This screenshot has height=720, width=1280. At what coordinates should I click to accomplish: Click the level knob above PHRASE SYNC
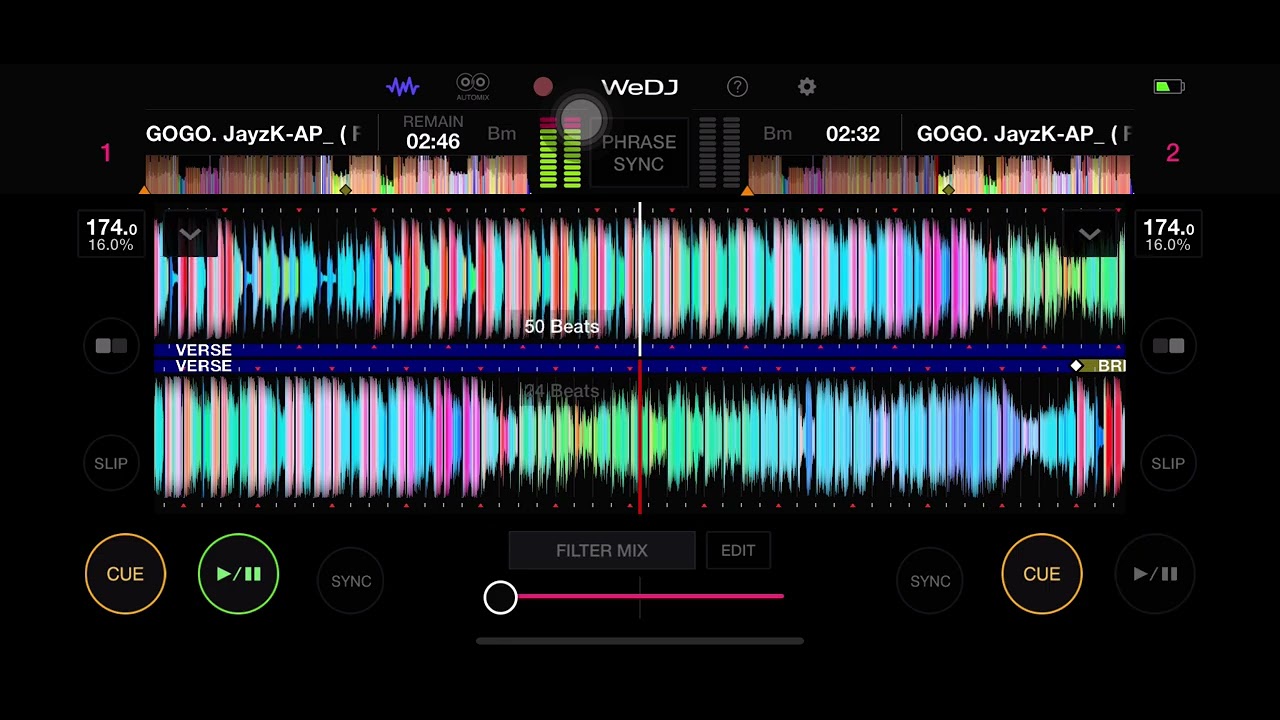point(581,119)
